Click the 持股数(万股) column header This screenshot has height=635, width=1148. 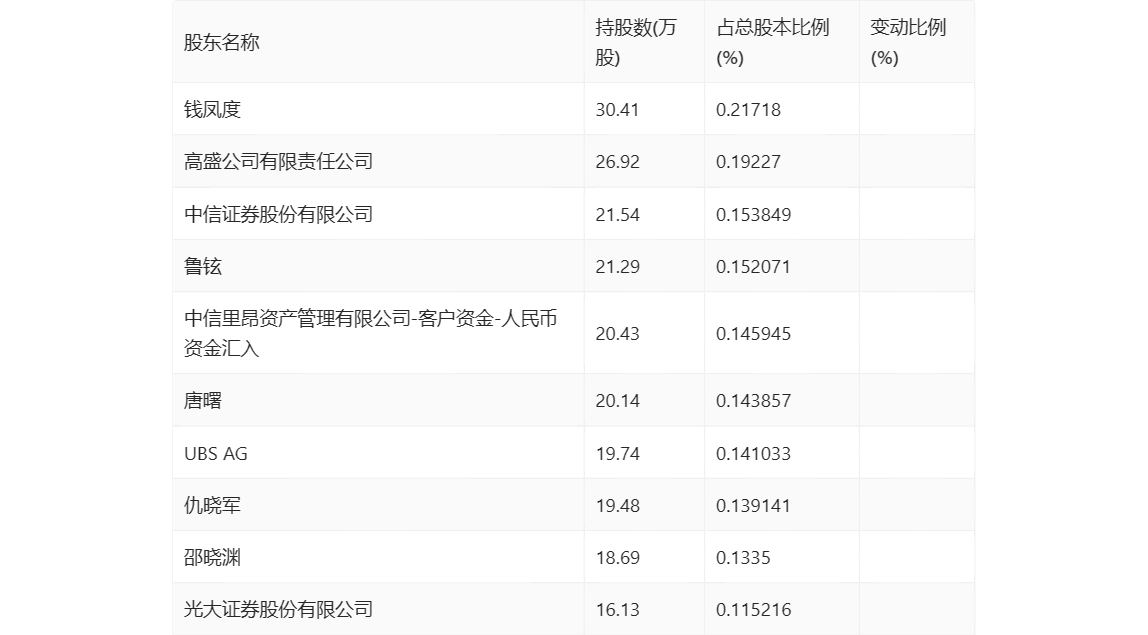(636, 42)
